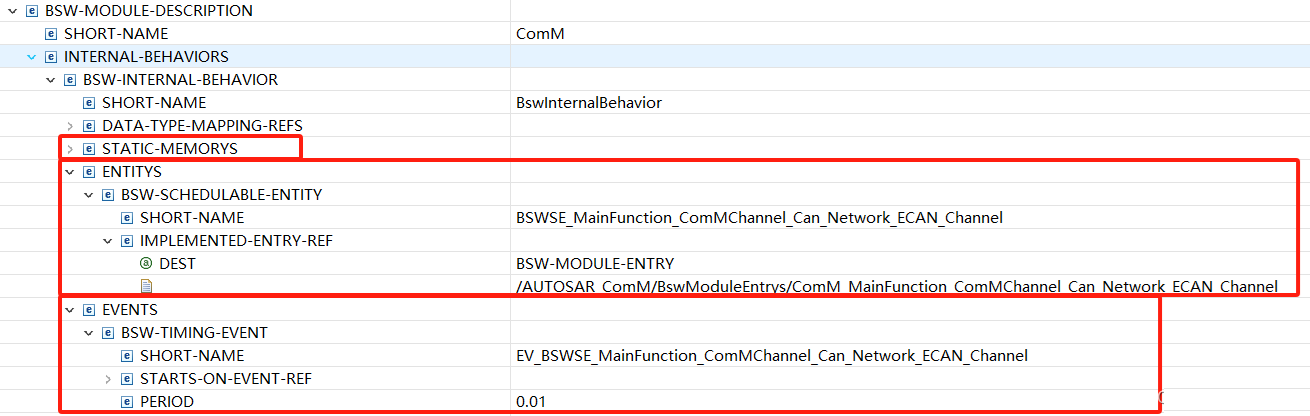Image resolution: width=1310 pixels, height=416 pixels.
Task: Click the text document icon below DEST
Action: 146,287
